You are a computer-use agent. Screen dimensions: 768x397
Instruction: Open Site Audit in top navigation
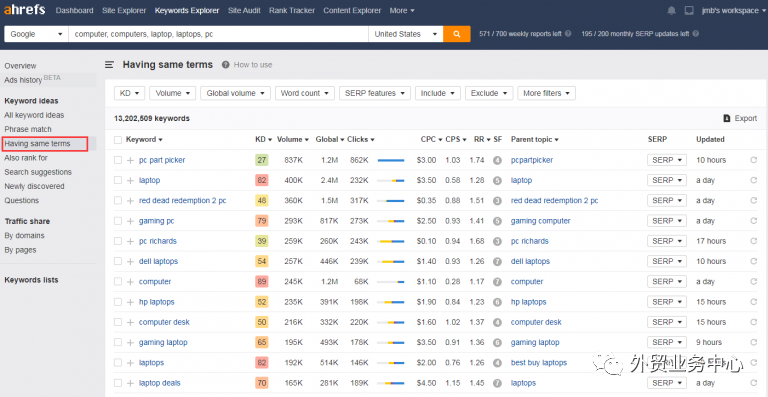244,10
